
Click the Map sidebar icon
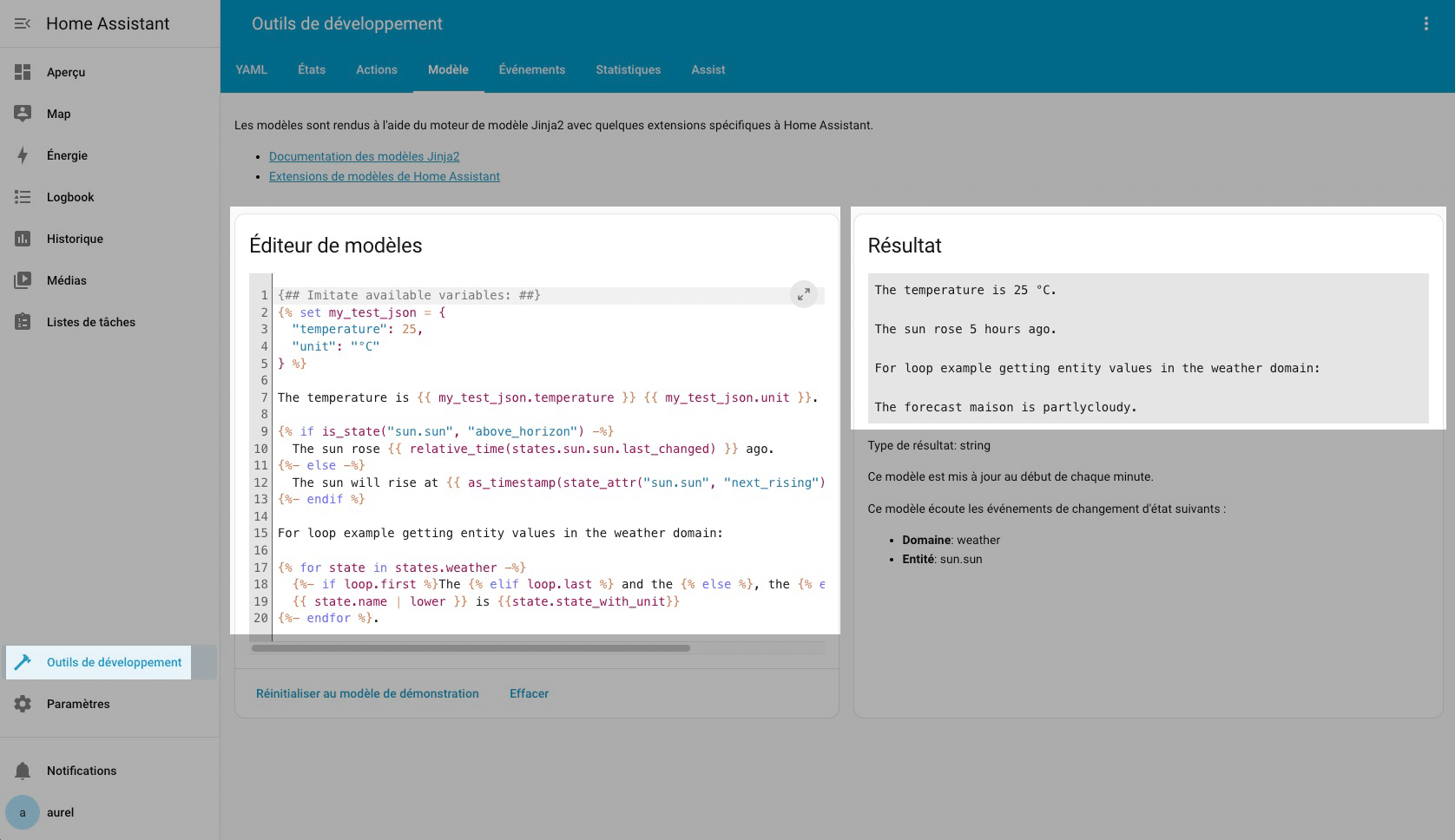tap(23, 114)
